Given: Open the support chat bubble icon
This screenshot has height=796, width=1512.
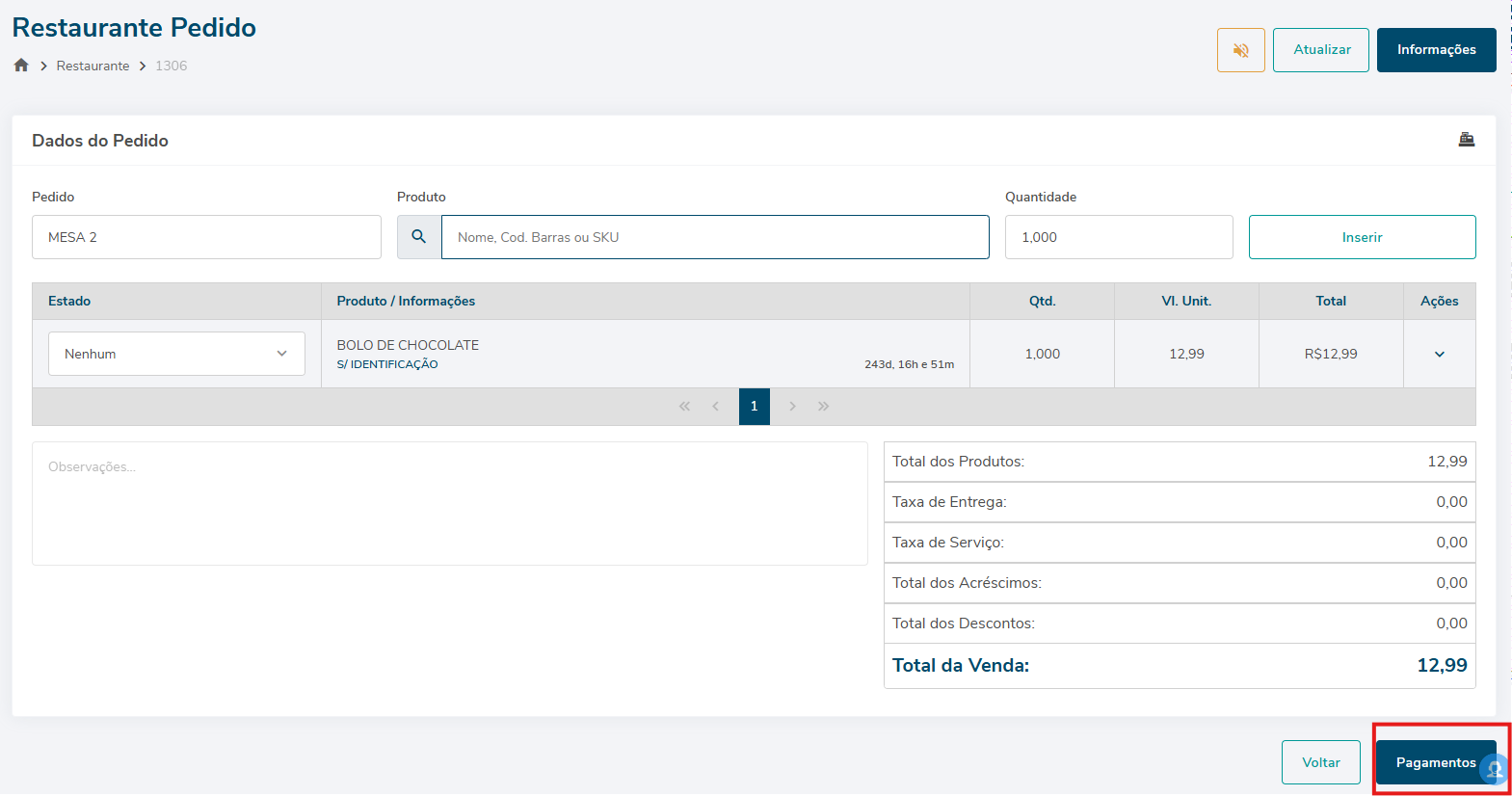Looking at the screenshot, I should tap(1495, 770).
